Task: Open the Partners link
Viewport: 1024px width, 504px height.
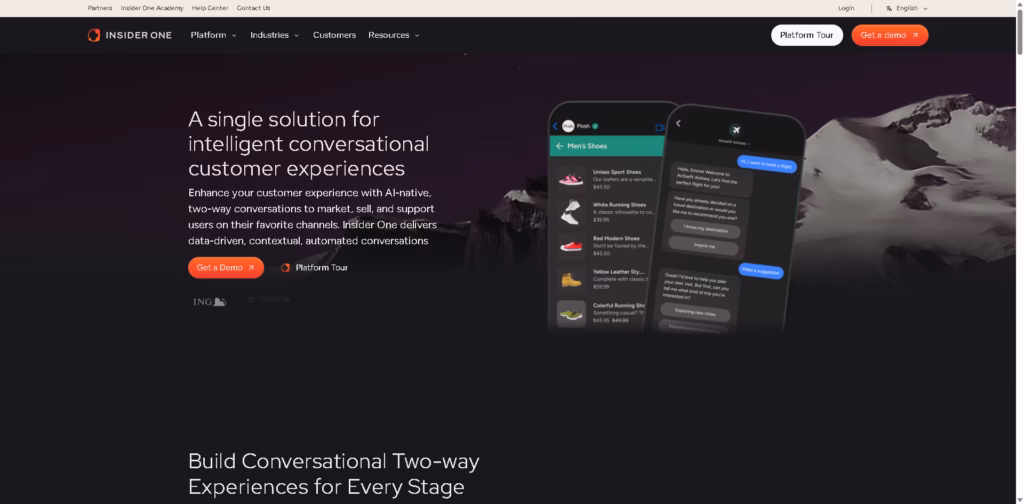Action: 100,8
